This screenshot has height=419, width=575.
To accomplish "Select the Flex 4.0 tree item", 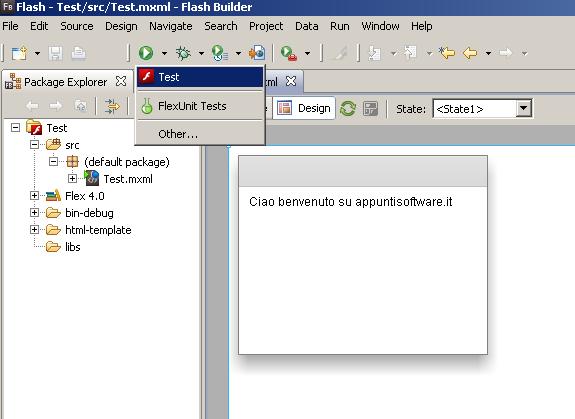I will pos(85,196).
